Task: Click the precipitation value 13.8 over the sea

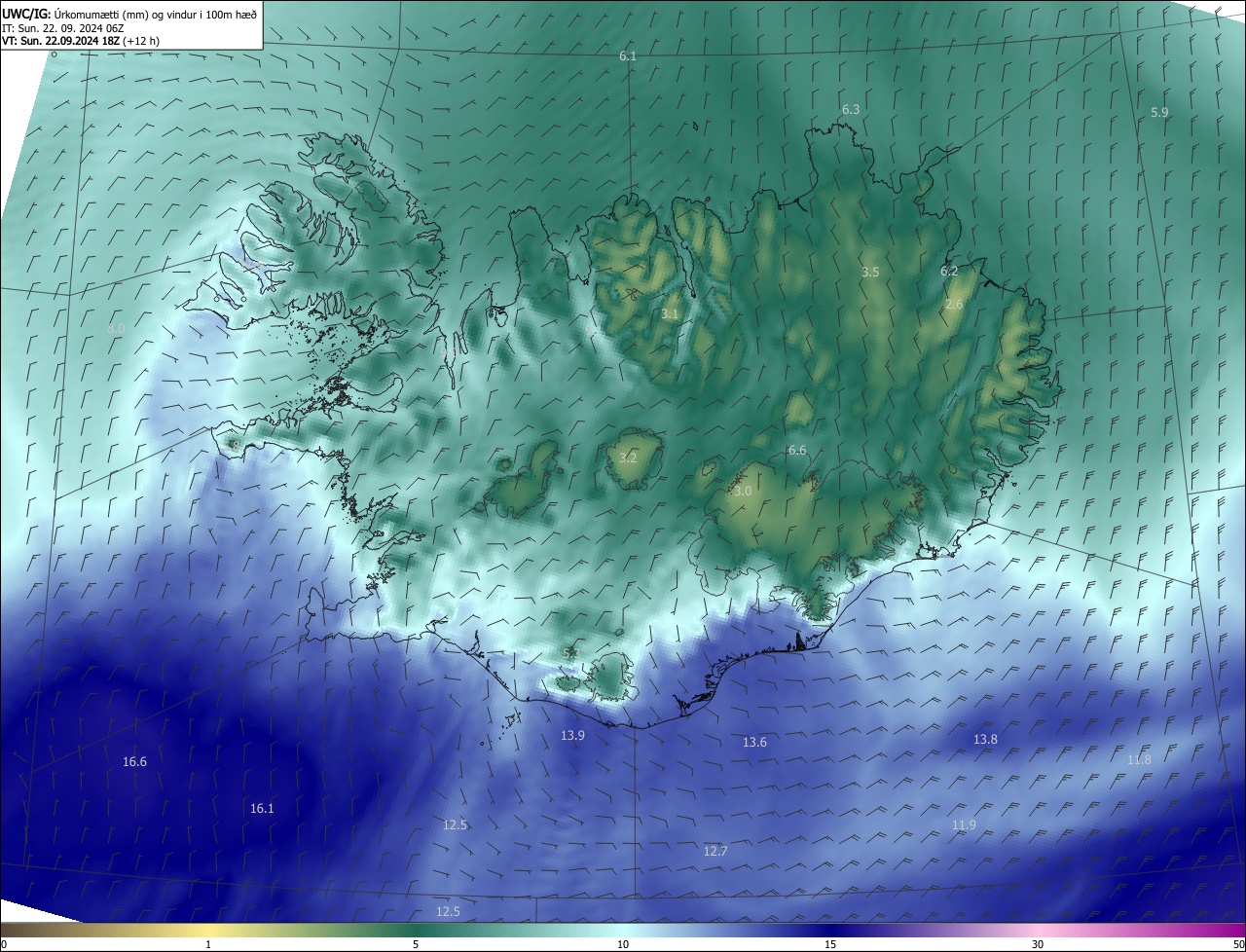Action: coord(985,740)
